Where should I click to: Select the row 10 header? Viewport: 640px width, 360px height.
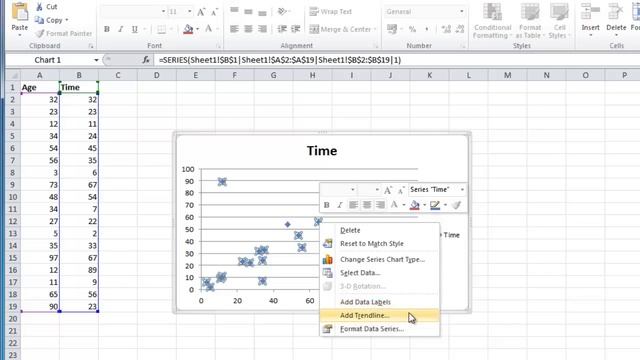point(13,197)
